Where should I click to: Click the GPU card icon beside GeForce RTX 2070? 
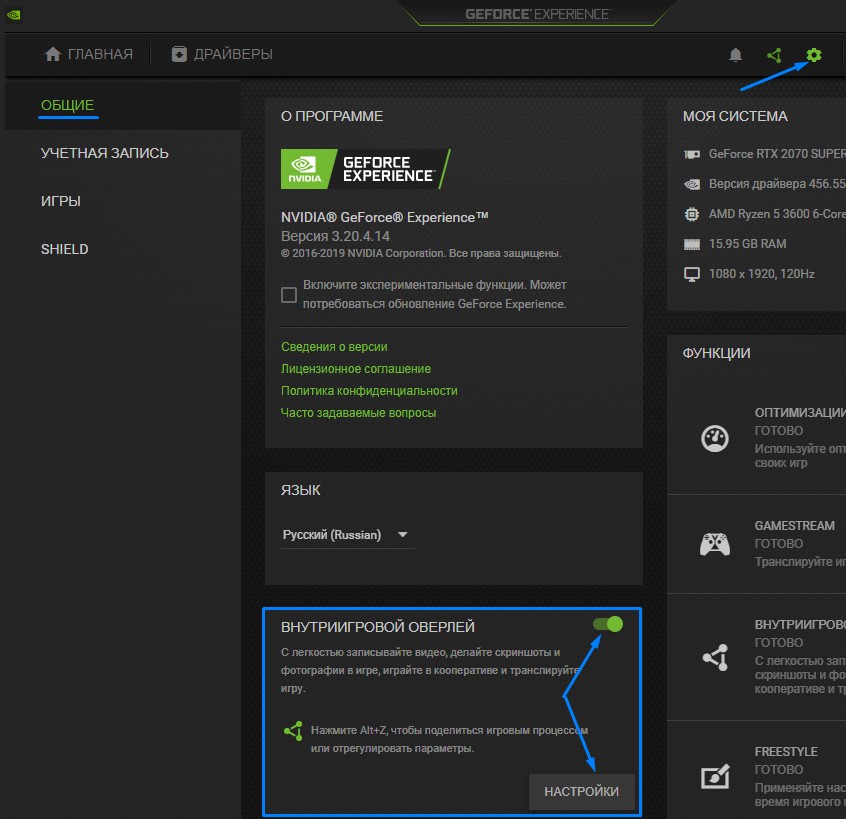pyautogui.click(x=692, y=154)
